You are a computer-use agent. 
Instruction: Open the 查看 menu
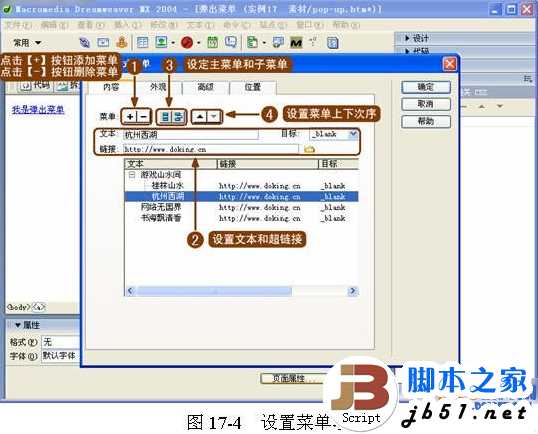[x=91, y=25]
